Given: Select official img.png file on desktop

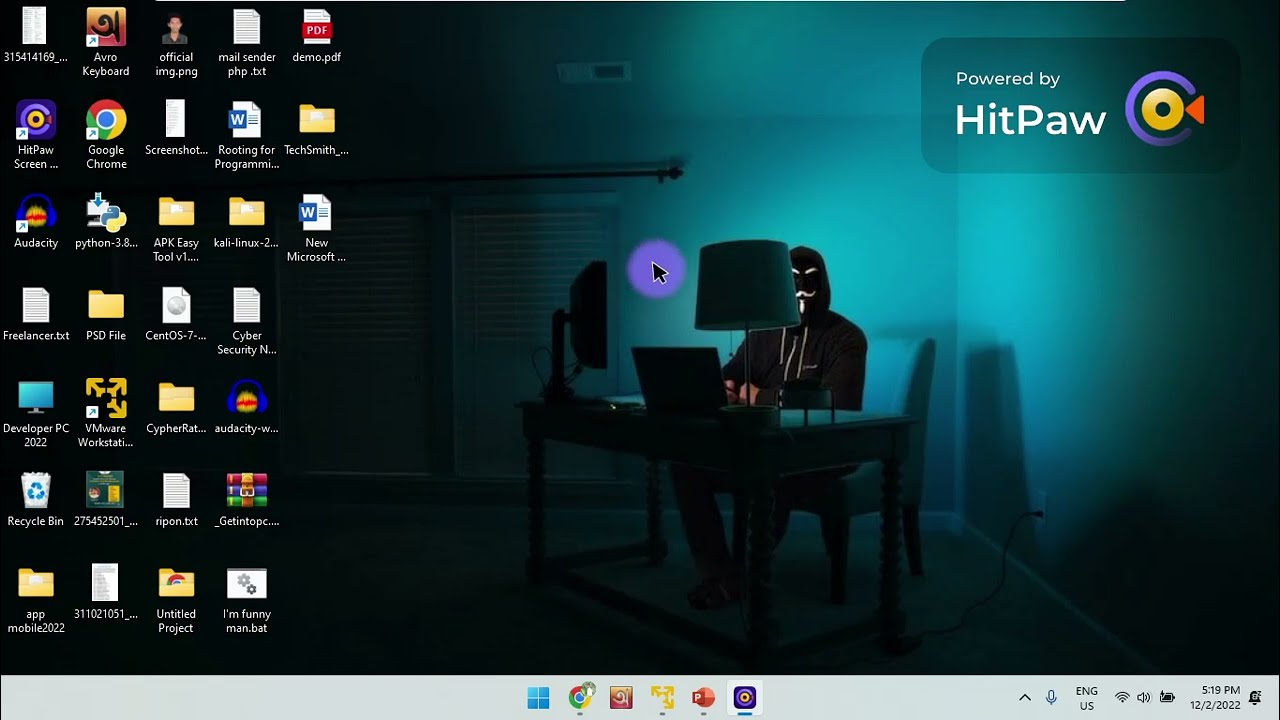Looking at the screenshot, I should coord(176,42).
